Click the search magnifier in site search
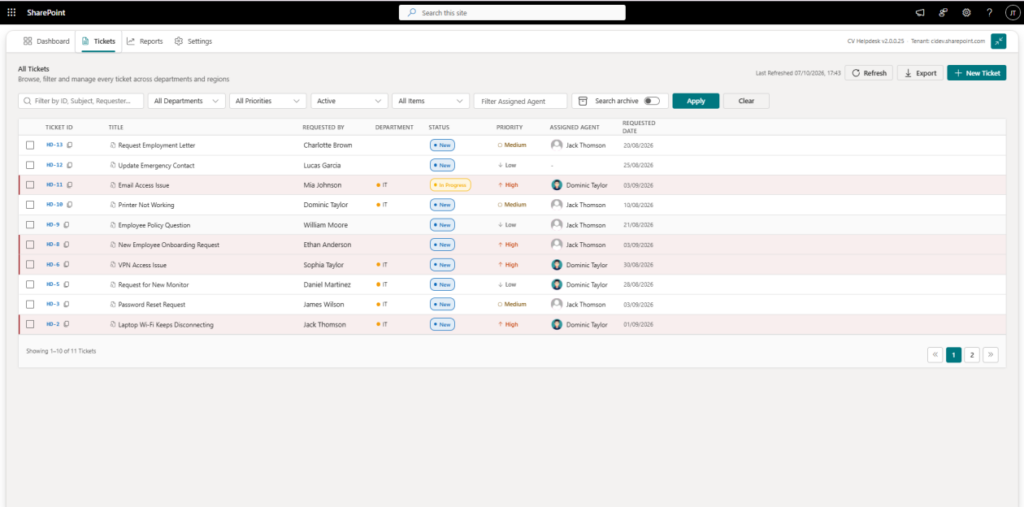This screenshot has height=507, width=1024. tap(412, 12)
